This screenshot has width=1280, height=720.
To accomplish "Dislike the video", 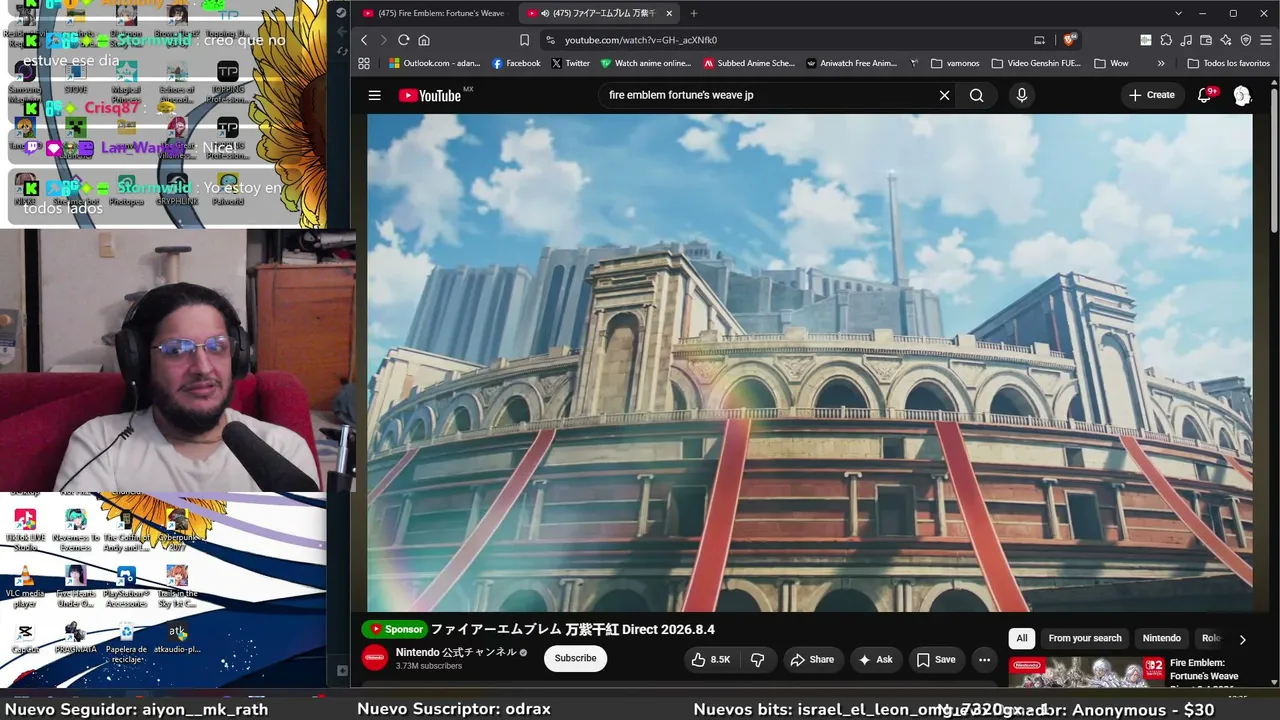I will [x=757, y=659].
